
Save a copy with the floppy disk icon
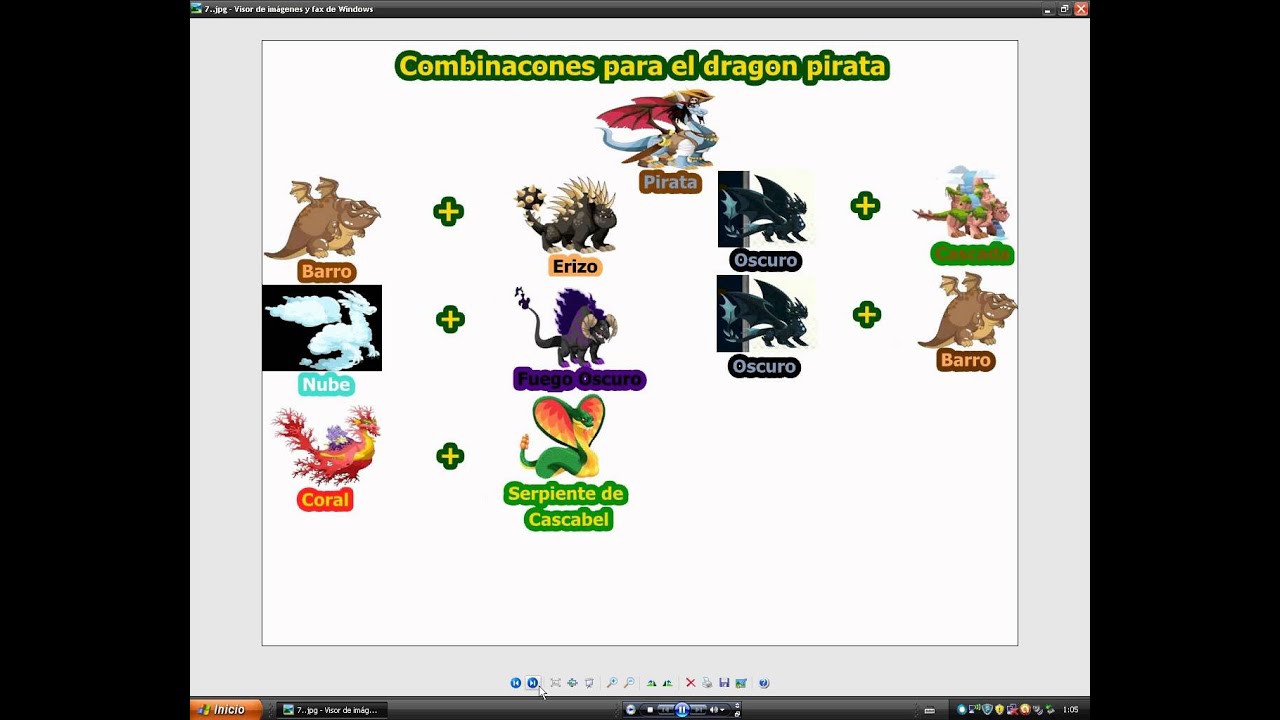point(724,683)
